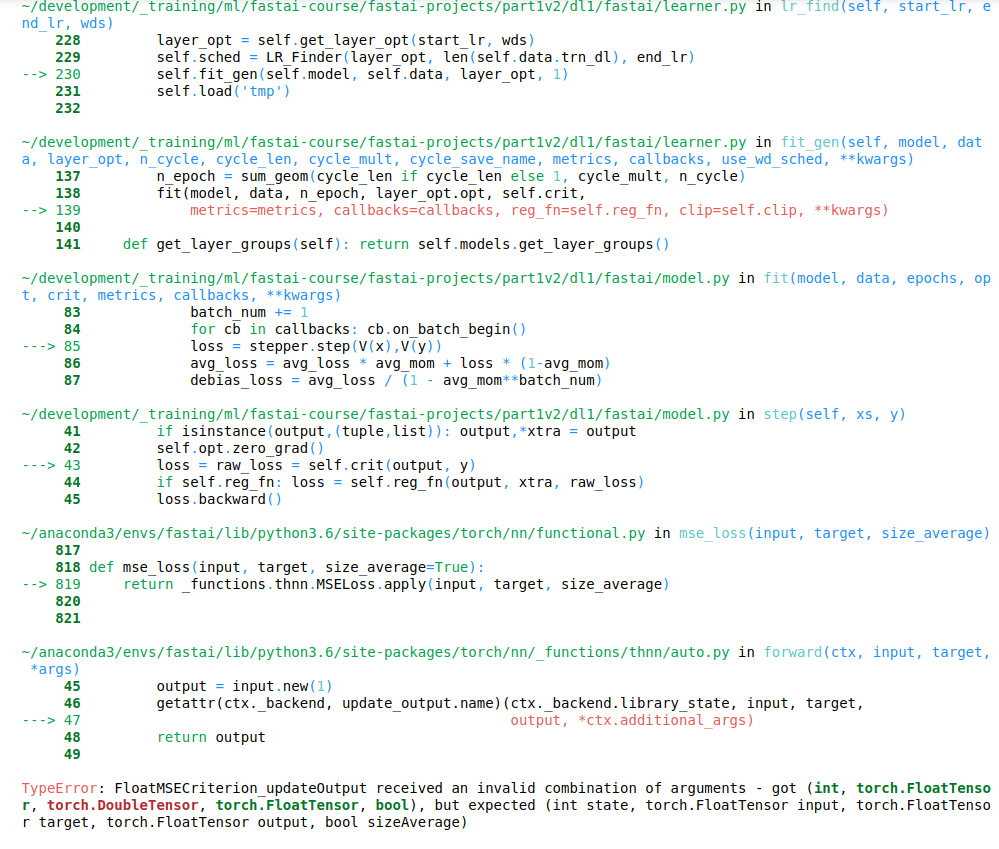Click the torch/nn/functional.py file path
Viewport: 999px width, 849px height.
click(333, 533)
